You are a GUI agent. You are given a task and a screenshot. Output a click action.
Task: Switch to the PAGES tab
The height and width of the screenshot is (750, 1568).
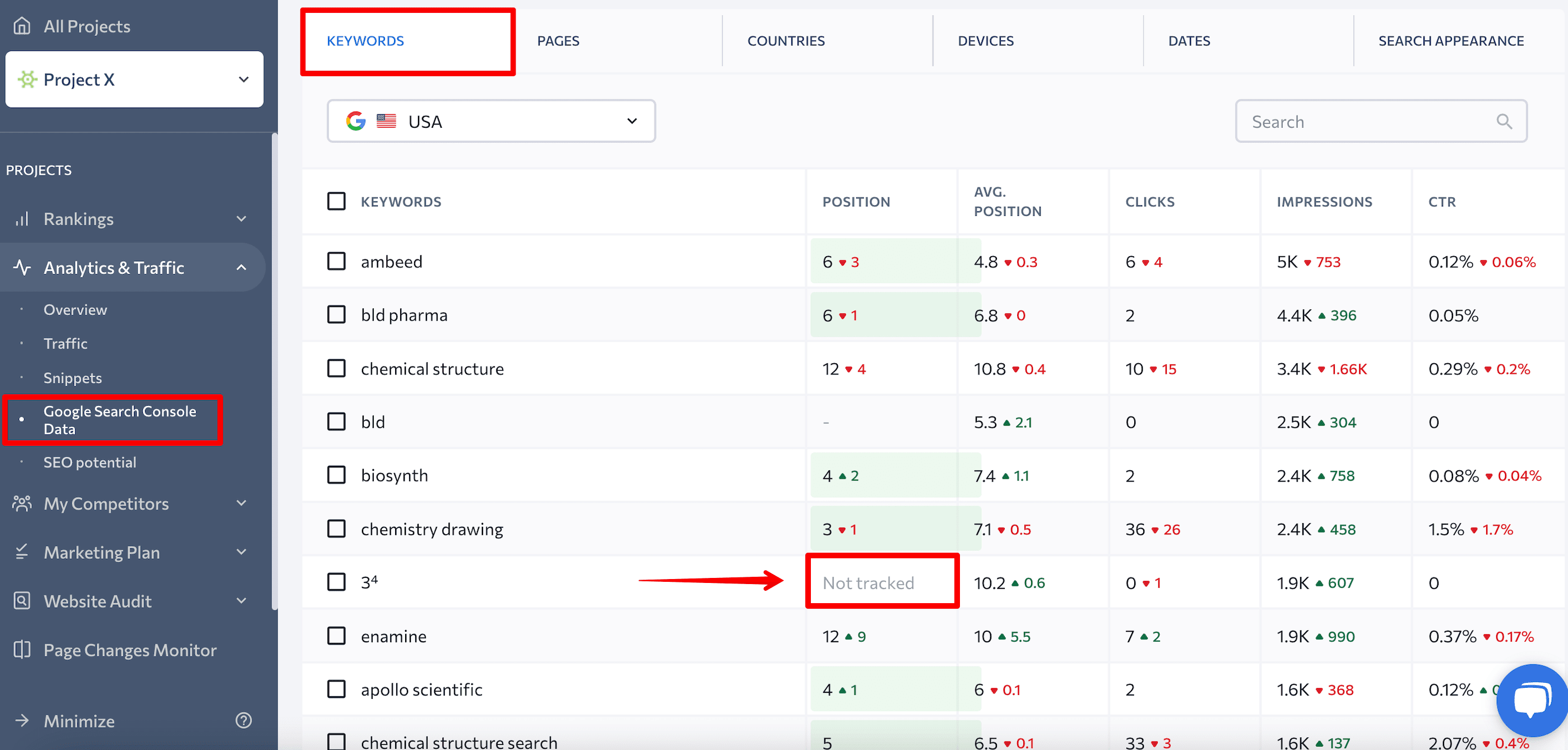click(x=617, y=41)
